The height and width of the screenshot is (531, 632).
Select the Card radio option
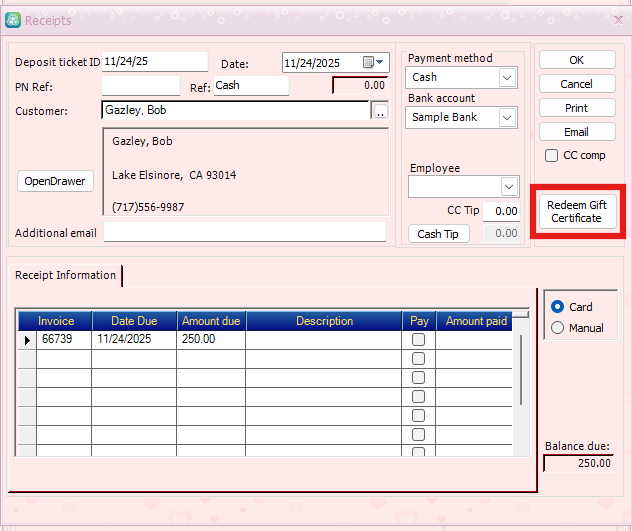pos(558,307)
